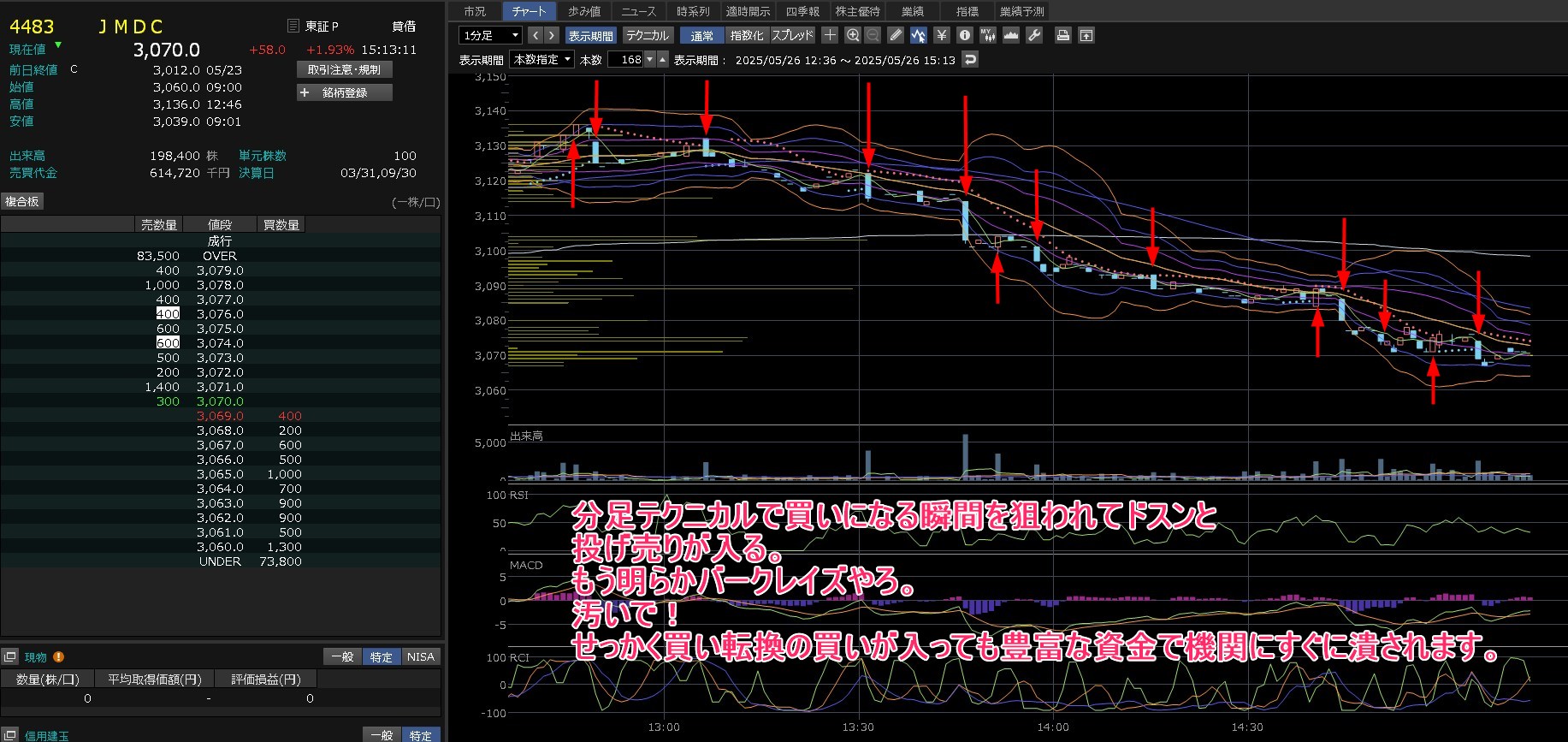Screen dimensions: 1568x742
Task: Switch to the 歩み値 tab
Action: [x=584, y=11]
